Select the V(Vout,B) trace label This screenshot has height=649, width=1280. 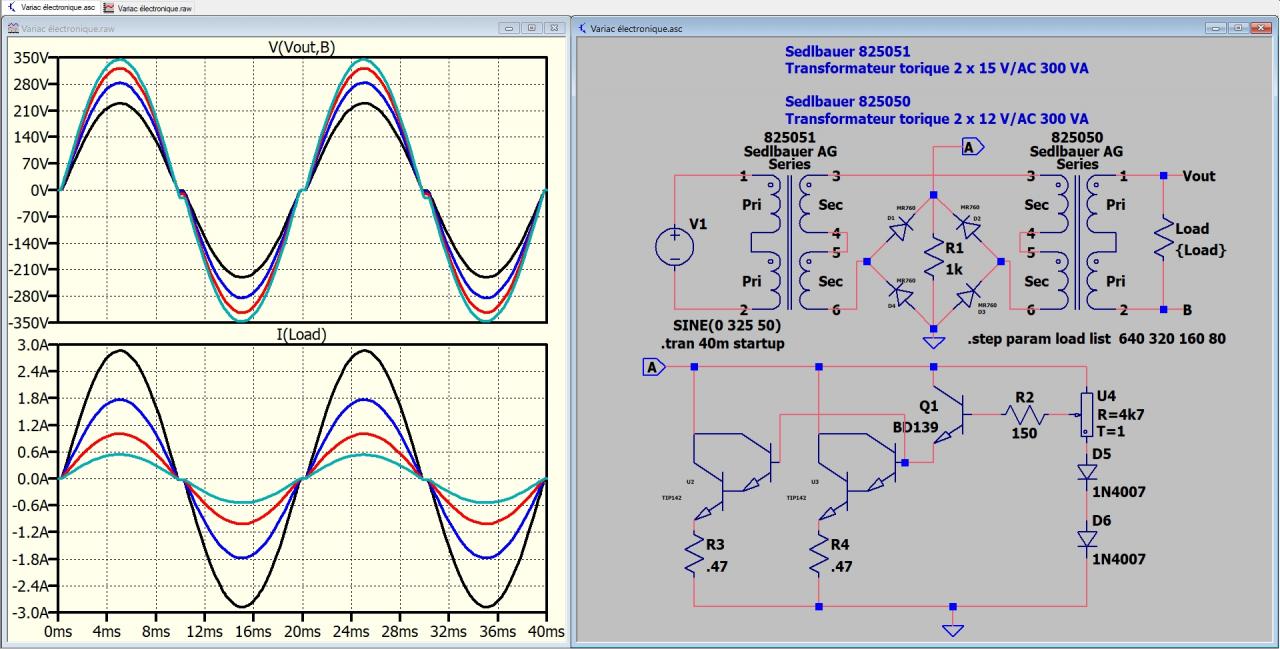[300, 45]
